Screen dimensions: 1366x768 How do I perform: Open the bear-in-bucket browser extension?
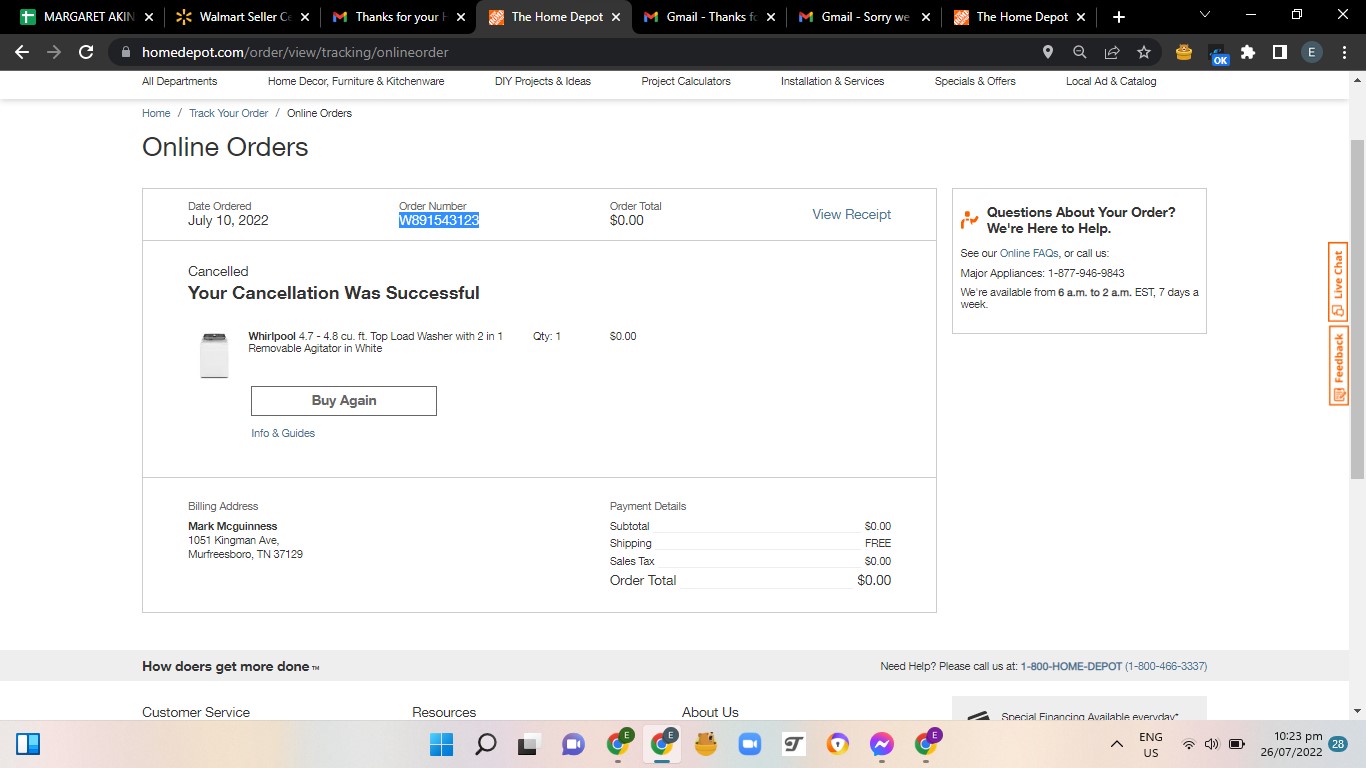pos(1184,52)
